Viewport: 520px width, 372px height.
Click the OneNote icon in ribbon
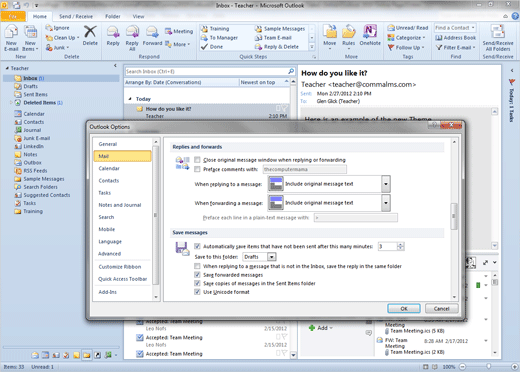370,32
